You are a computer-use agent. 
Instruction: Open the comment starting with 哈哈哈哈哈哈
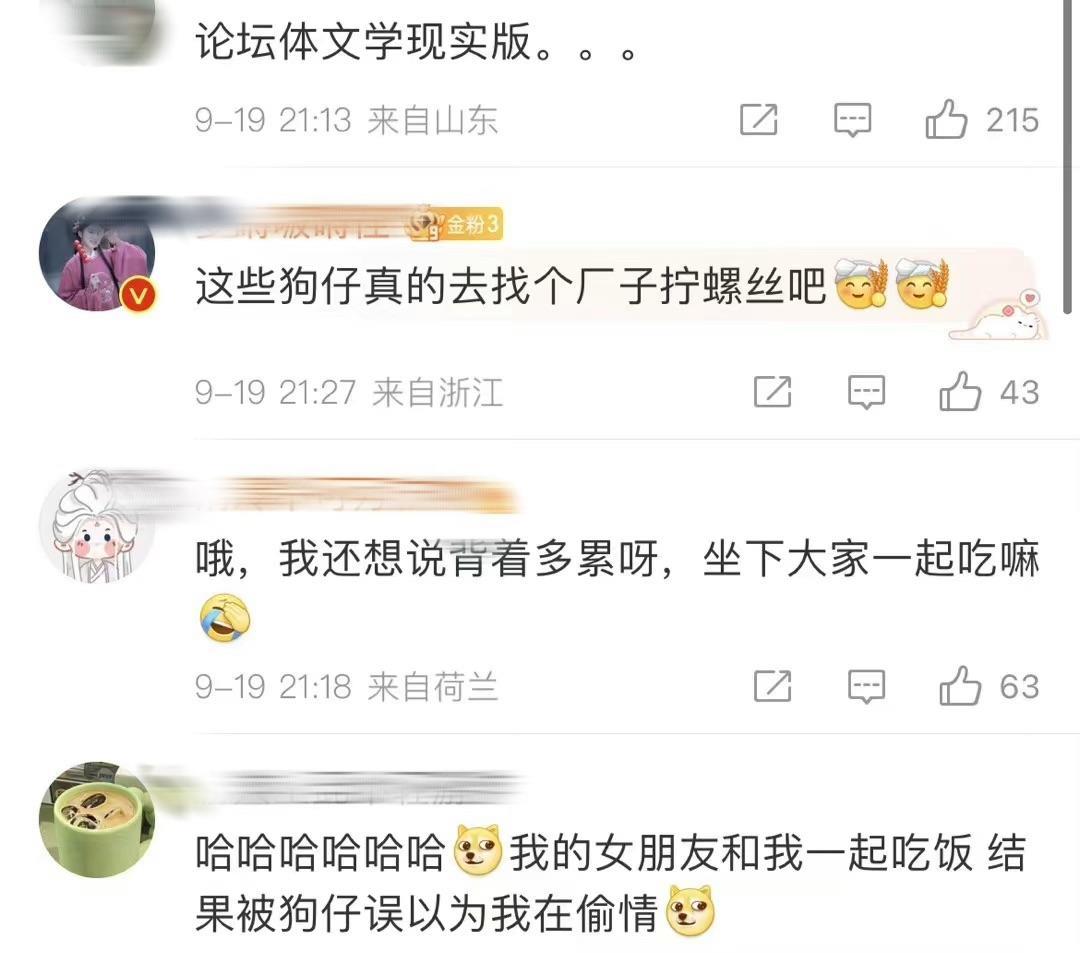[x=611, y=883]
